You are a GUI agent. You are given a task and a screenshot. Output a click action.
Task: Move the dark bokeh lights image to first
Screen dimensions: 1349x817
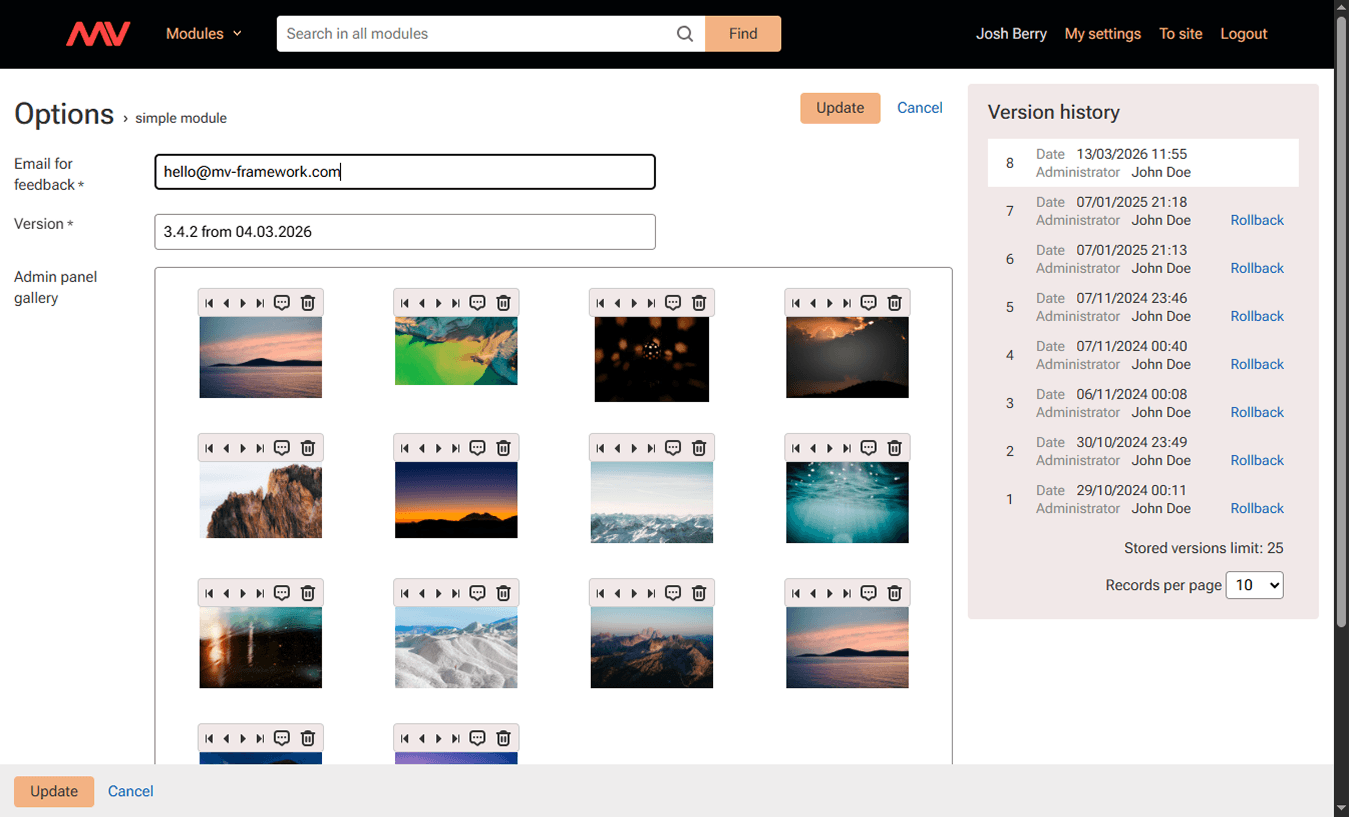pyautogui.click(x=600, y=303)
